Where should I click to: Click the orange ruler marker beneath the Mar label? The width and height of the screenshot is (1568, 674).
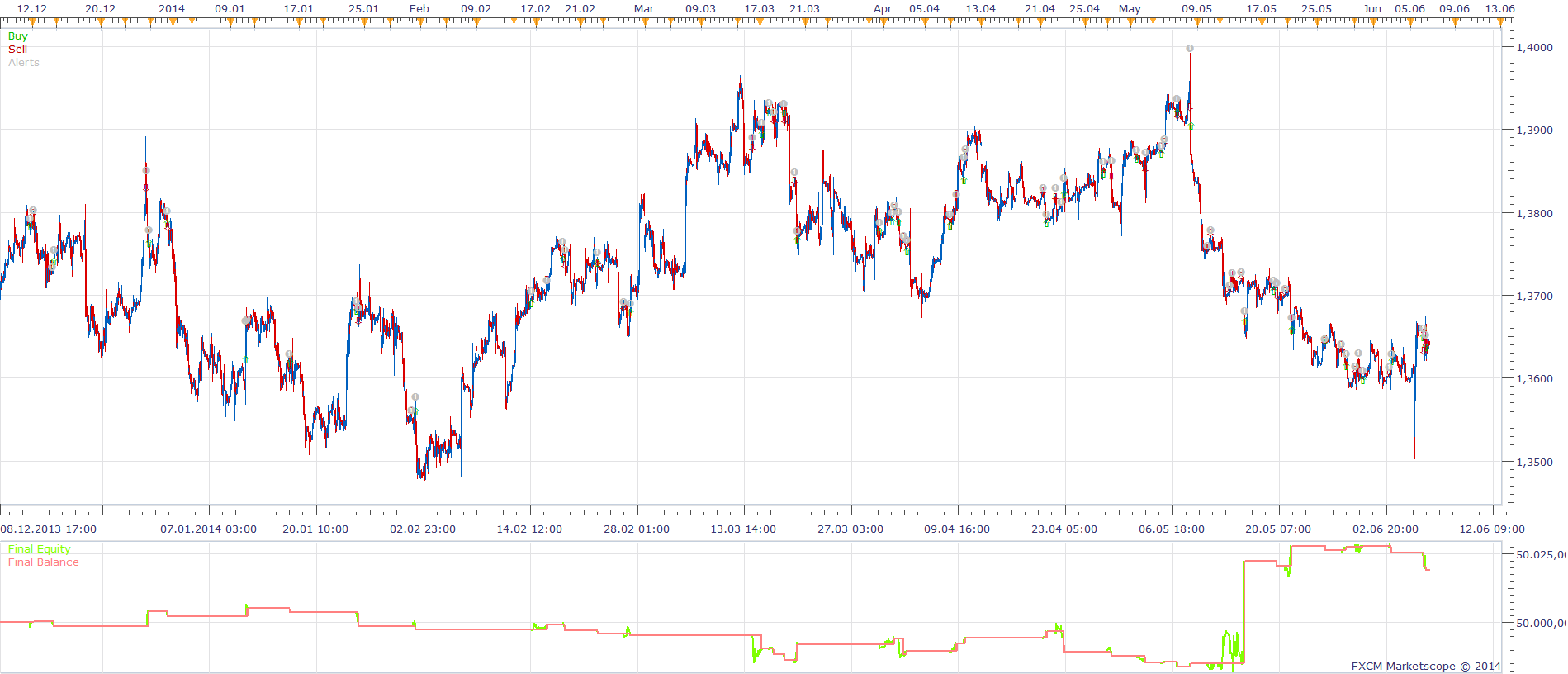(643, 23)
